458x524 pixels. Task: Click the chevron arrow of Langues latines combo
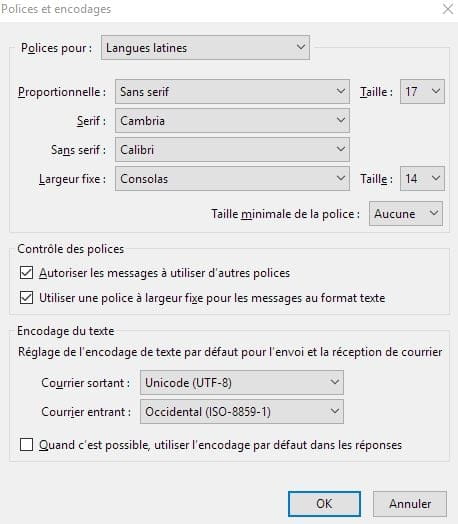(301, 47)
